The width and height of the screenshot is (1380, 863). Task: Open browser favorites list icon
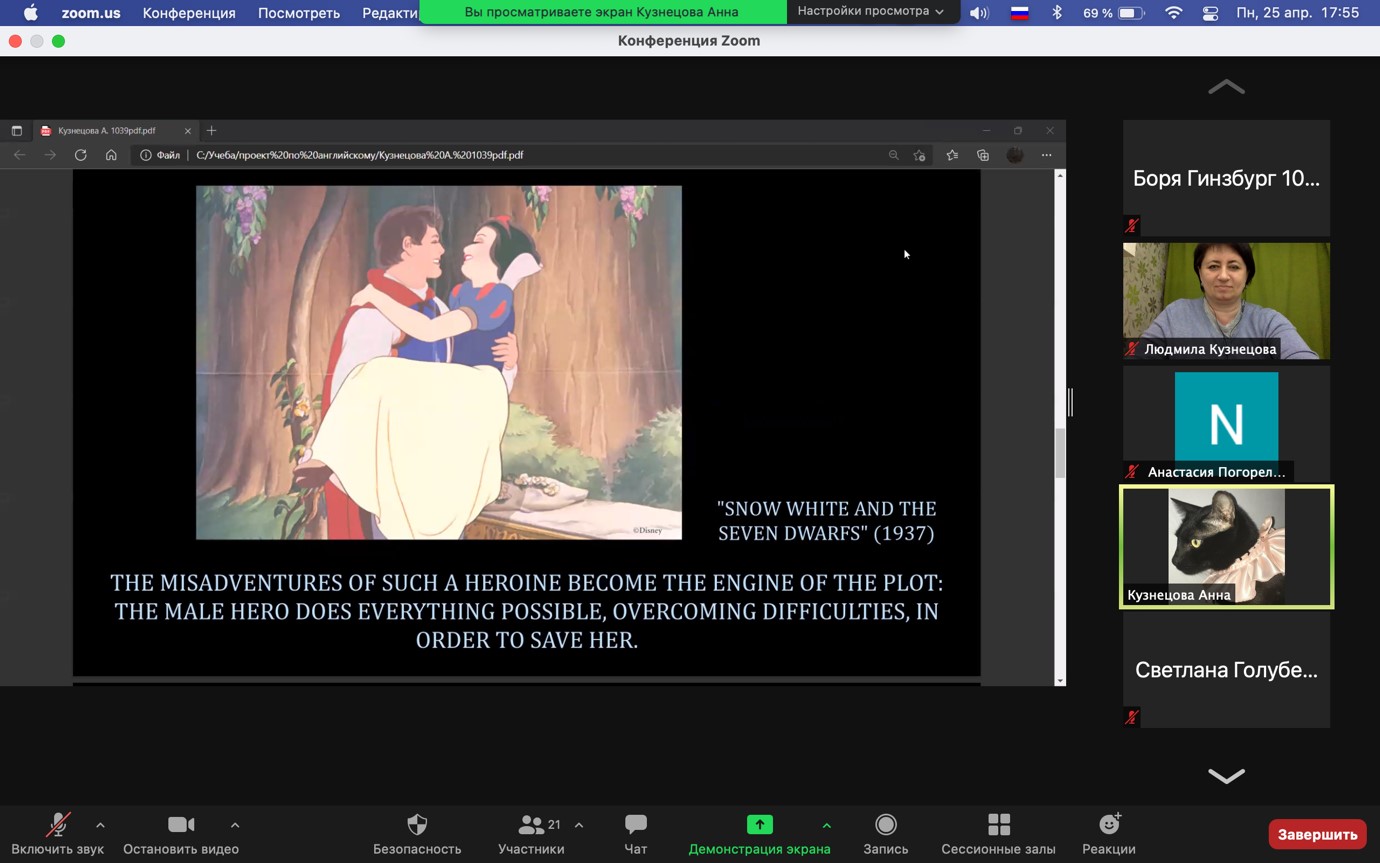coord(952,155)
